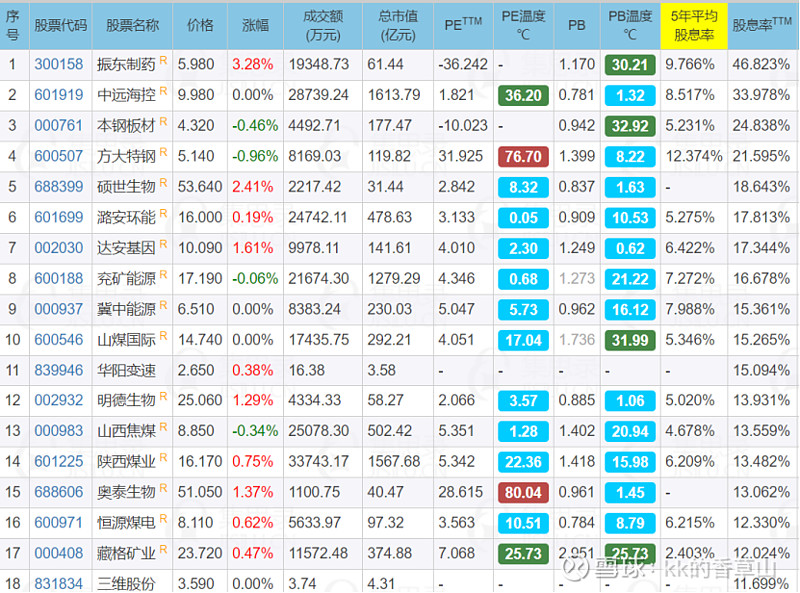Sort by PE温度 column header

pyautogui.click(x=523, y=26)
